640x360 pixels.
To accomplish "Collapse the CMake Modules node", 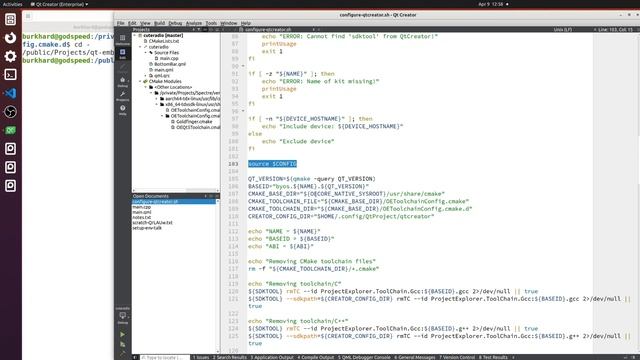I will (x=140, y=81).
